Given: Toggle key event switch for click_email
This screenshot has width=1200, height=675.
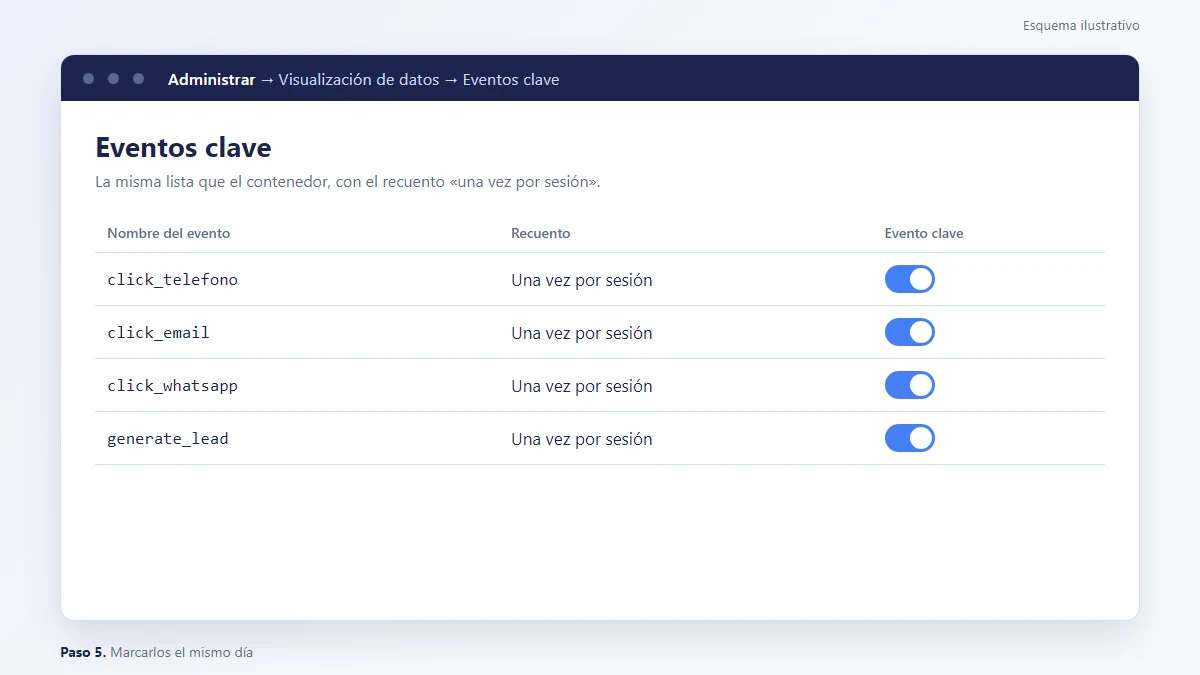Looking at the screenshot, I should point(910,332).
